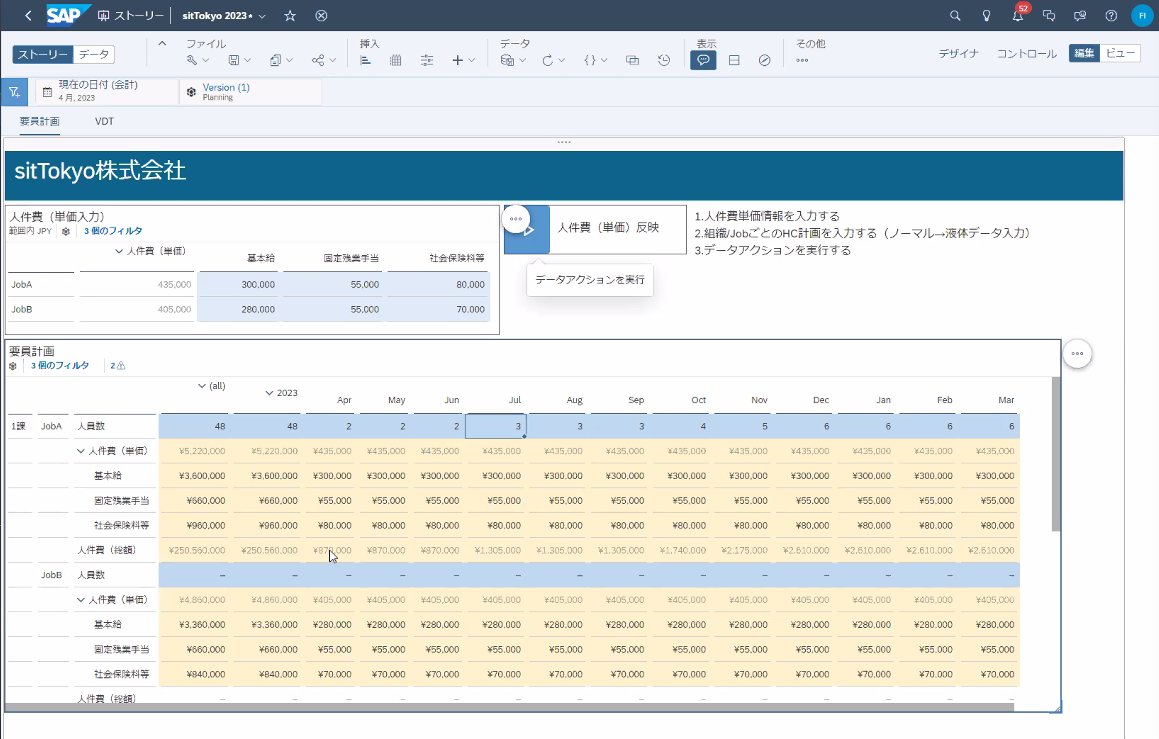Screen dimensions: 1159x739
Task: Open the wrench edit tools dropdown
Action: 197,61
